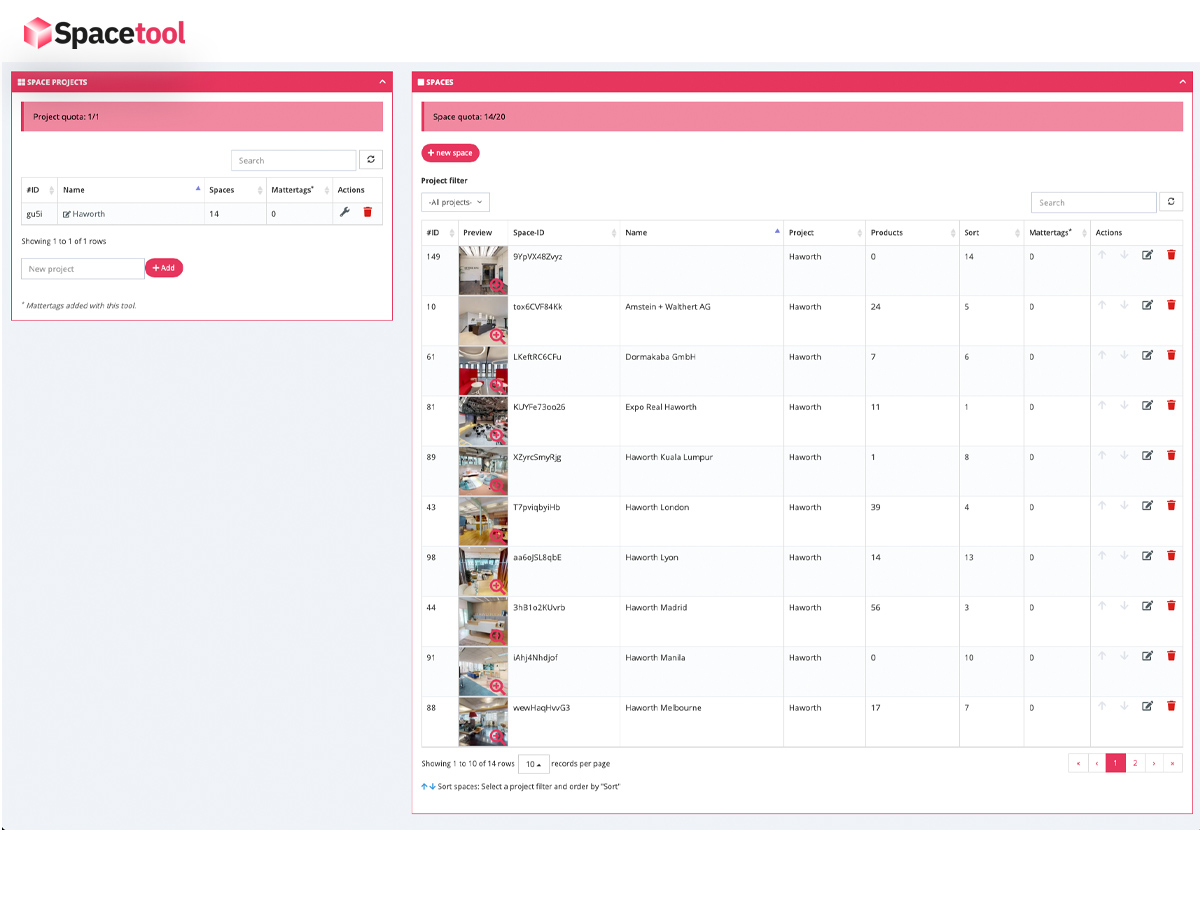1200x900 pixels.
Task: Edit the Amstein + Walthert AG space
Action: pyautogui.click(x=1147, y=305)
